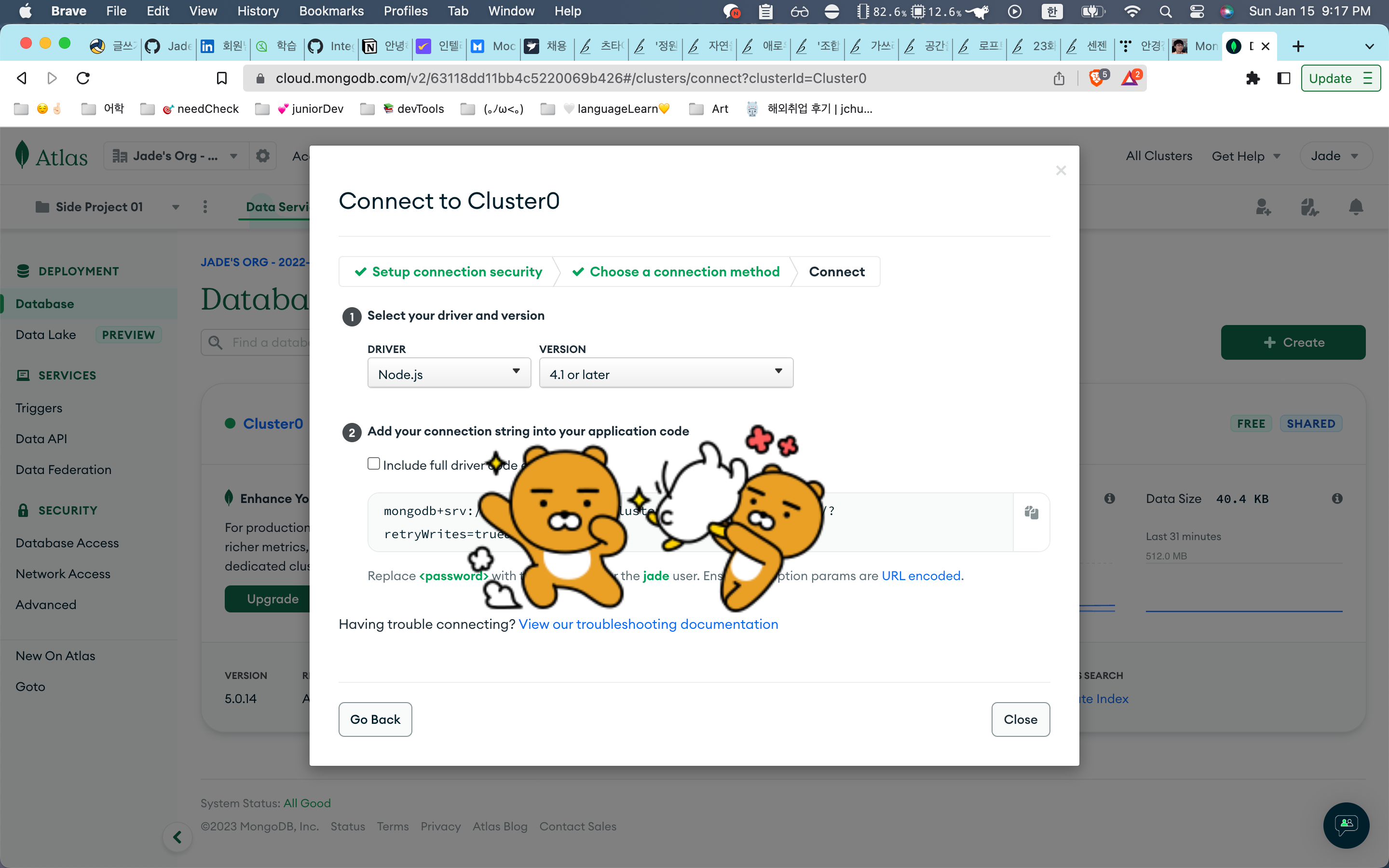Enable Include full driver code checkbox

(374, 464)
